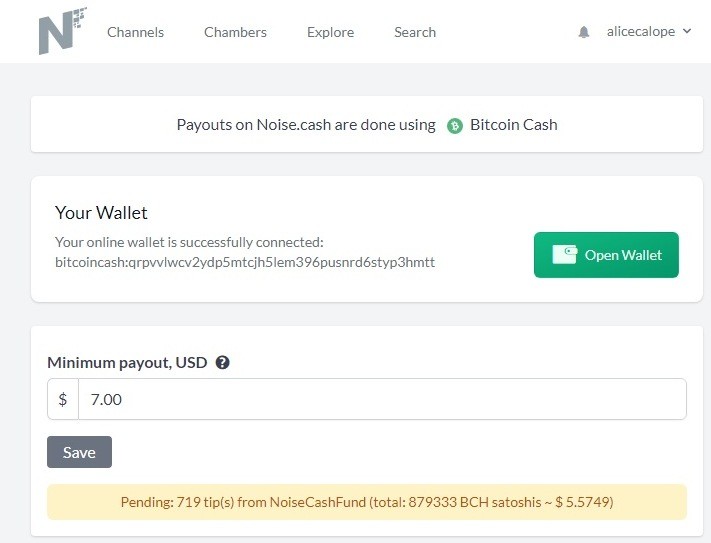711x543 pixels.
Task: Click the Noise.cash N logo
Action: click(x=63, y=31)
